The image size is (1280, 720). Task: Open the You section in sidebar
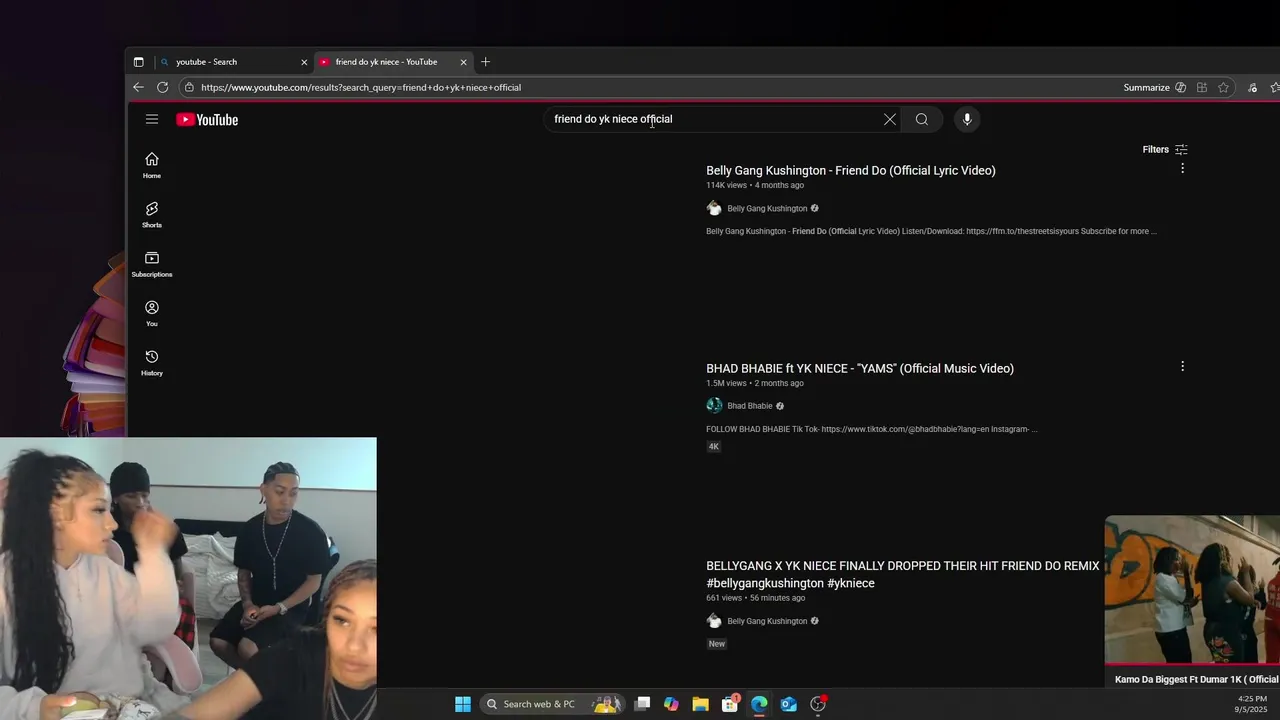point(152,313)
